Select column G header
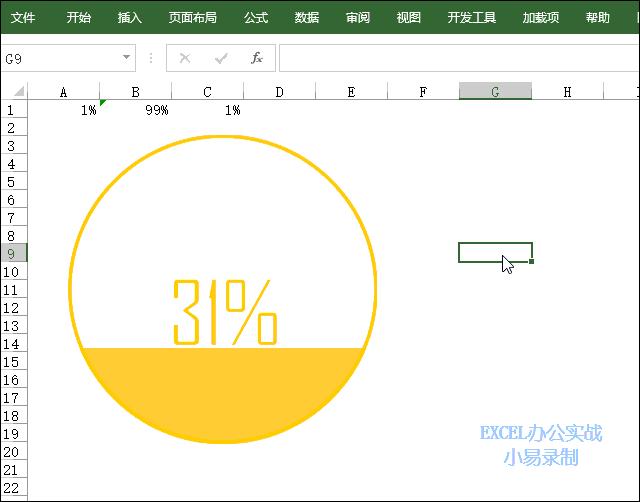Image resolution: width=640 pixels, height=502 pixels. (496, 91)
